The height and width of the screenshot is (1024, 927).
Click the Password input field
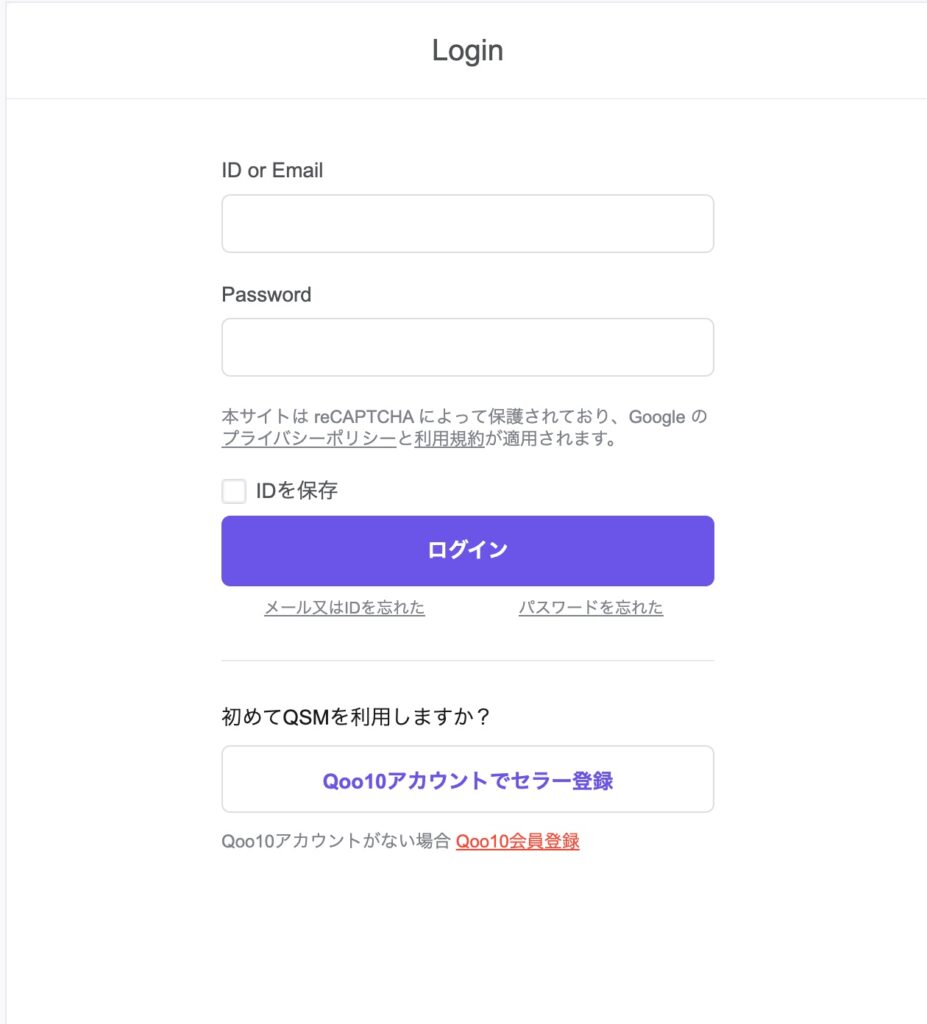(x=467, y=346)
